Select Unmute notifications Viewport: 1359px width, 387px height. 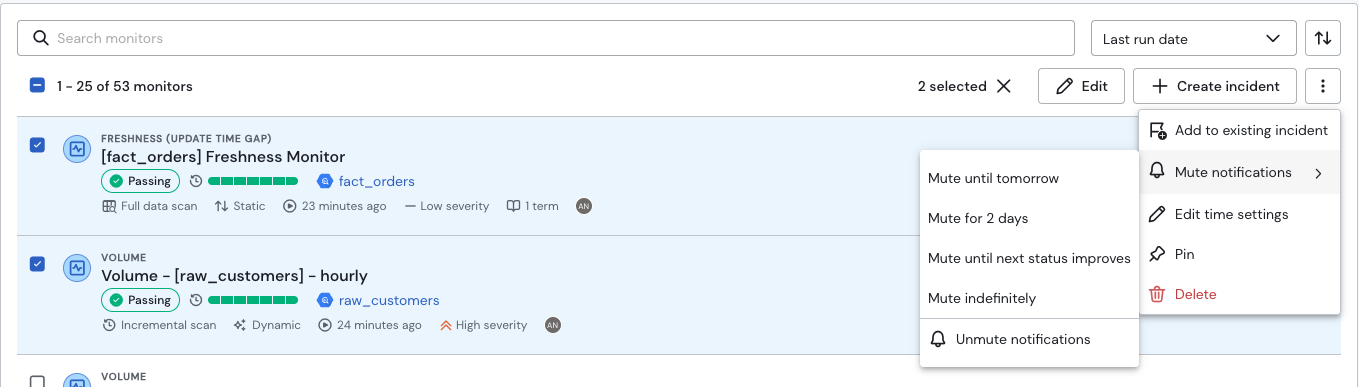coord(1023,339)
